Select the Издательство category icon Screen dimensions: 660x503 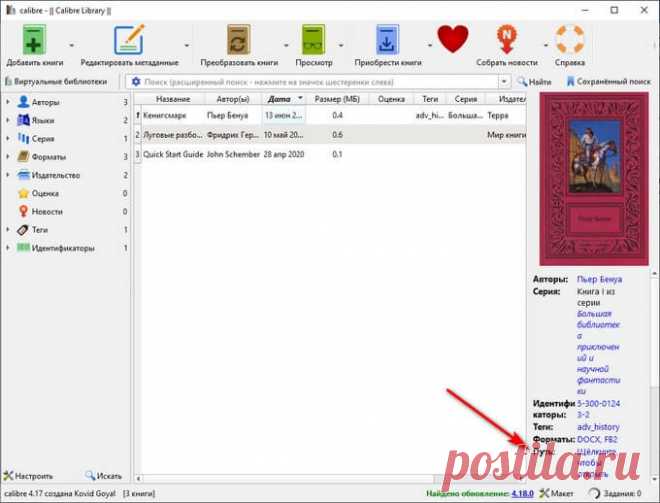pyautogui.click(x=24, y=175)
